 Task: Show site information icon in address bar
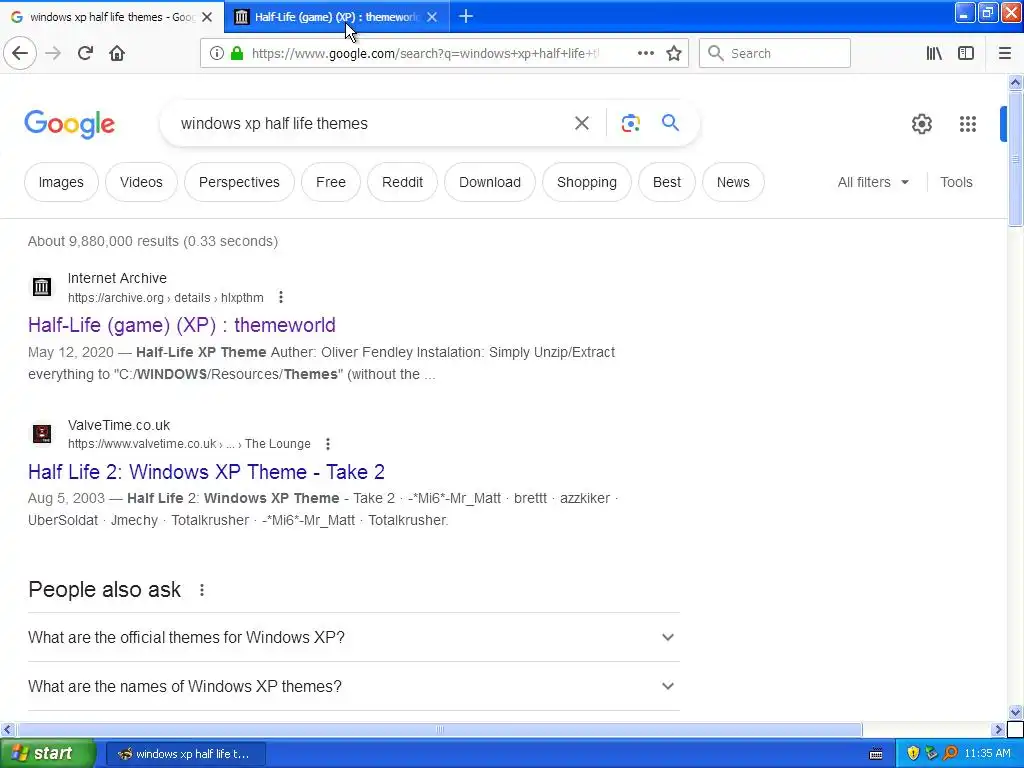tap(216, 54)
